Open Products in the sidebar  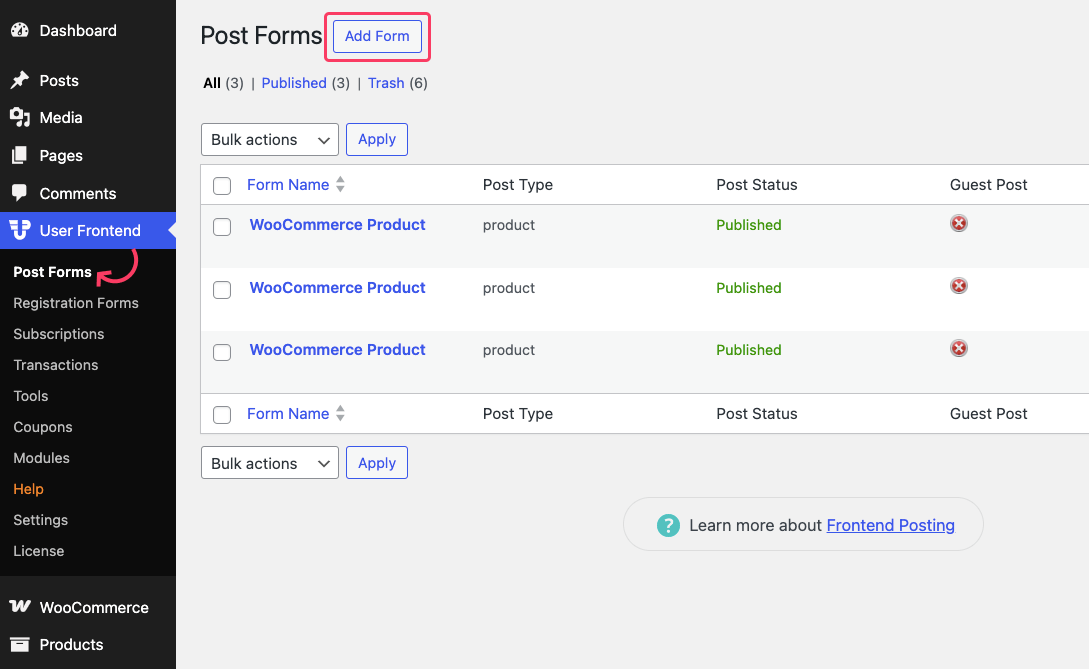click(x=71, y=645)
